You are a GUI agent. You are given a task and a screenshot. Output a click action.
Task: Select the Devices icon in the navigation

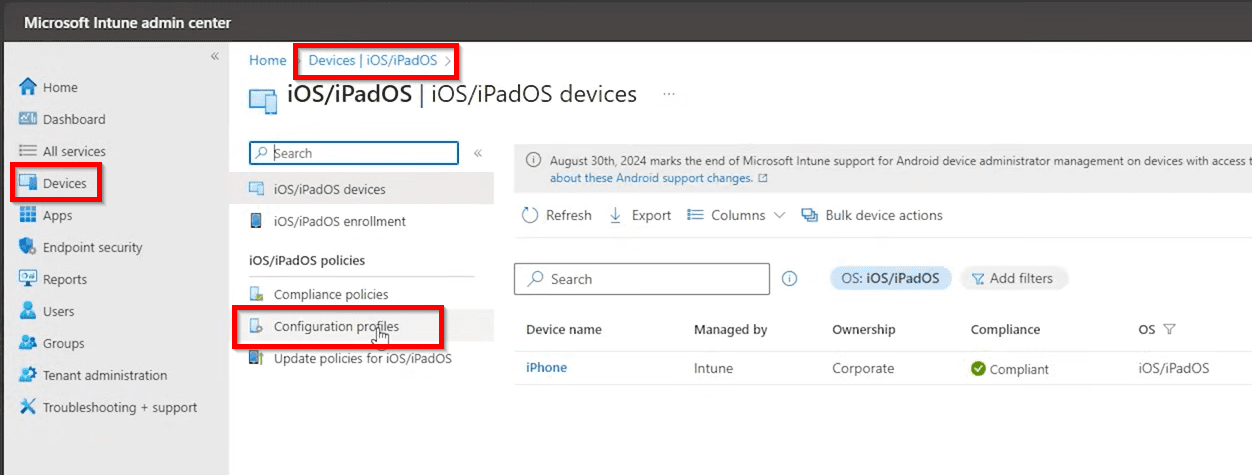point(28,183)
